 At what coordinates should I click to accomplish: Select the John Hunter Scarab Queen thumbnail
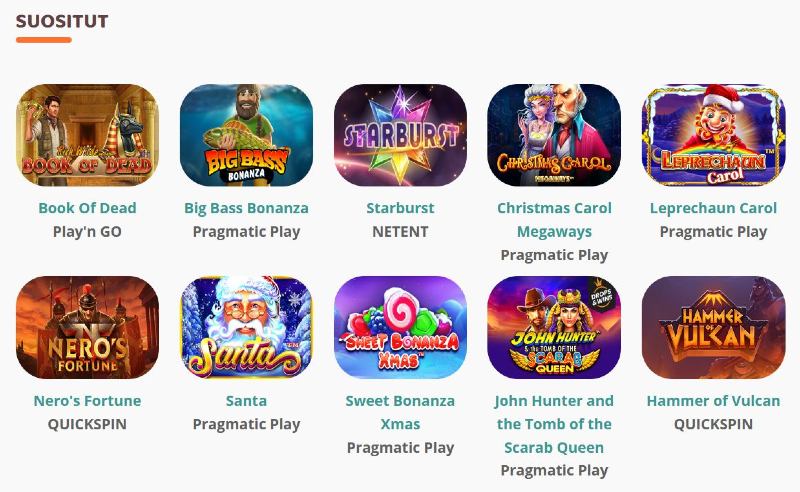pos(554,328)
